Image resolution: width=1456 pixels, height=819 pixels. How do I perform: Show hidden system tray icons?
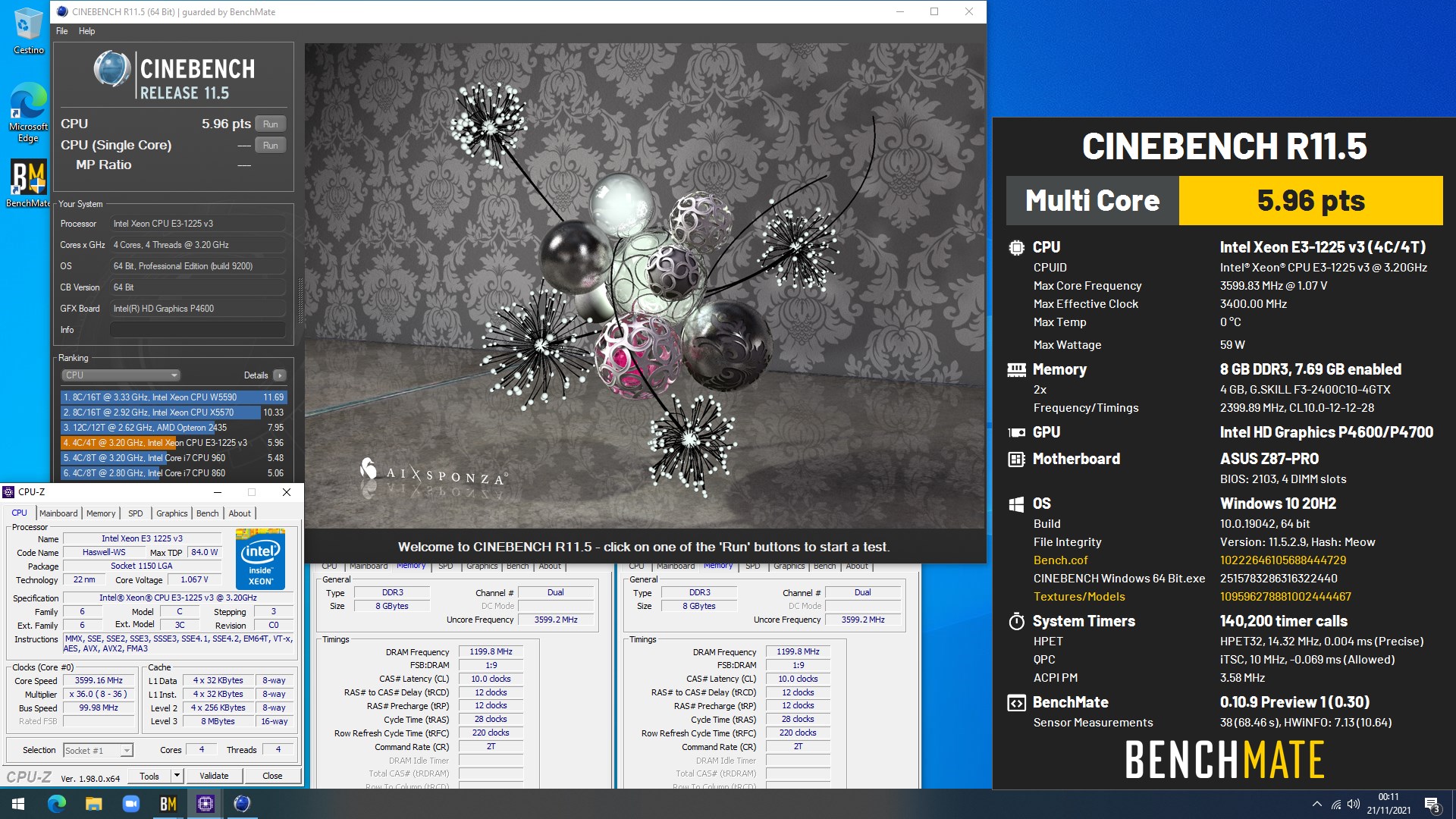1316,804
